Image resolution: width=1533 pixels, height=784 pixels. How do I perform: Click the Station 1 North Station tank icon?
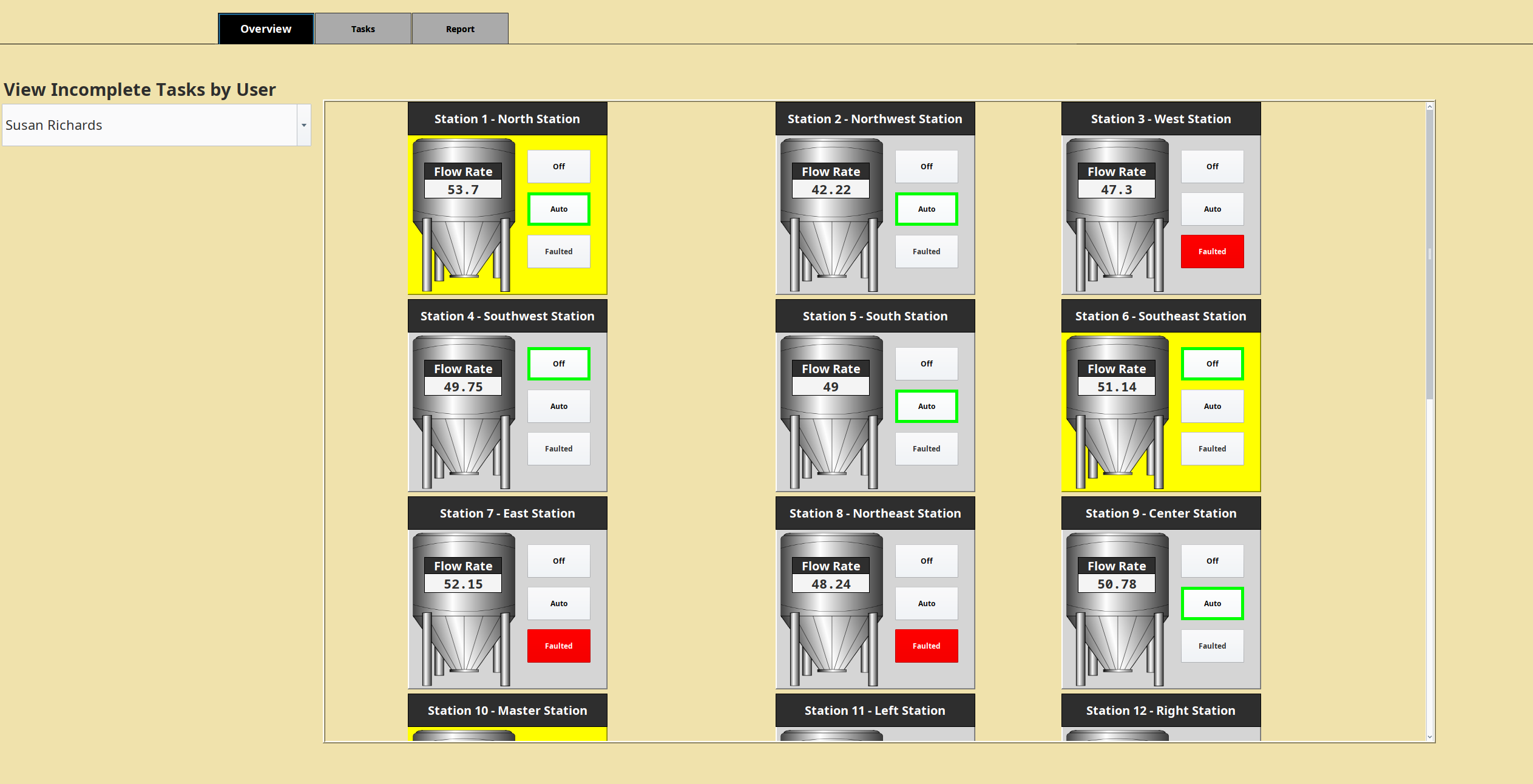click(464, 215)
